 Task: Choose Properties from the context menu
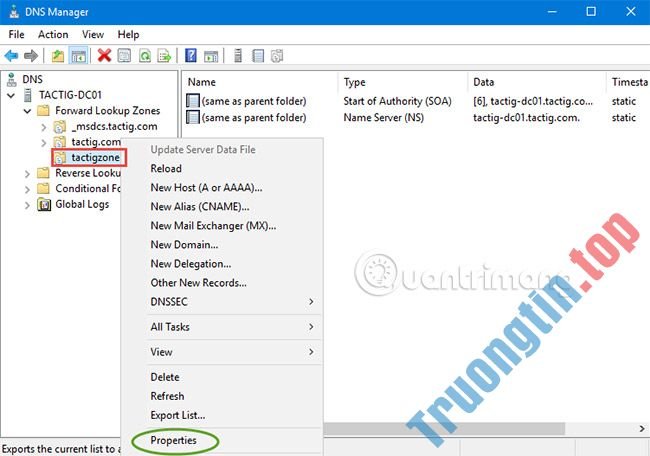tap(173, 440)
